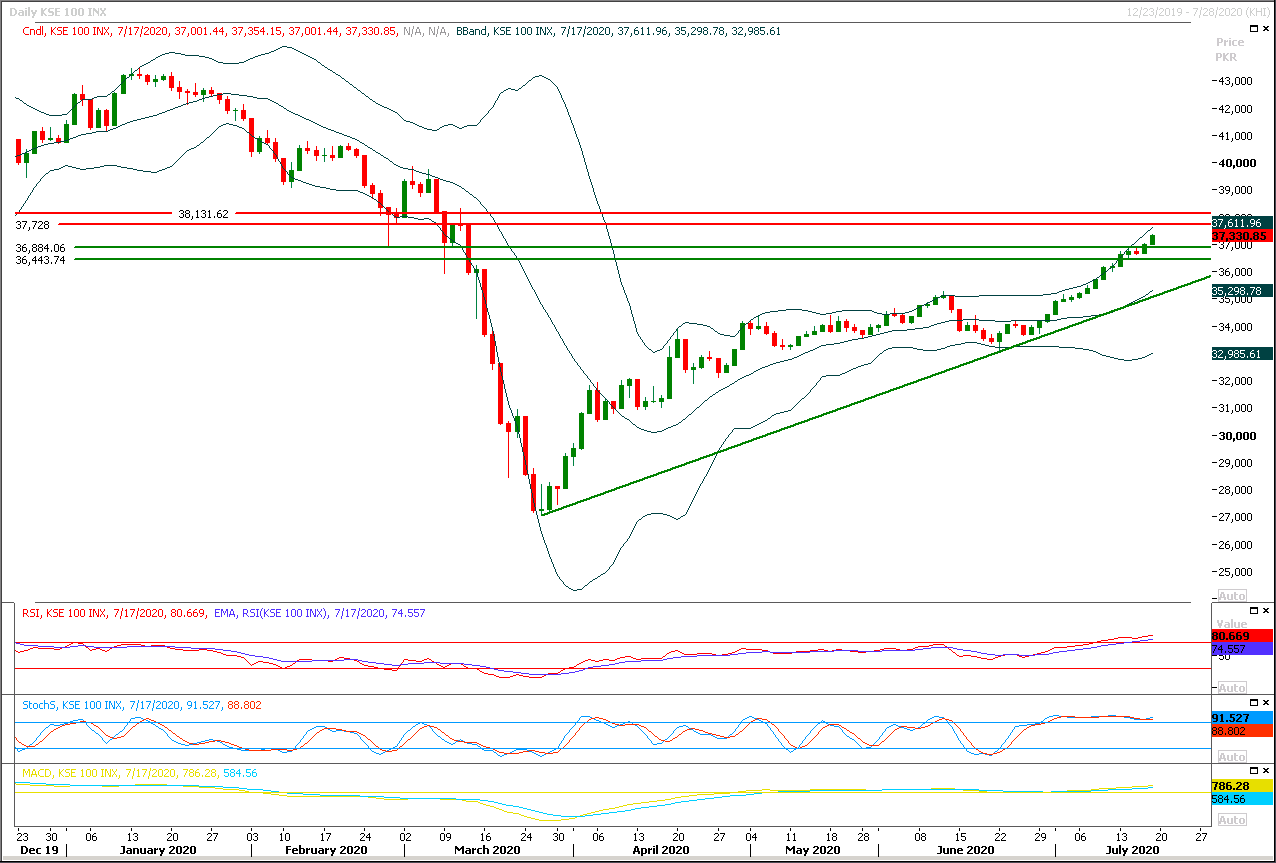This screenshot has height=863, width=1276.
Task: Click the 25,000 price axis label
Action: 1236,572
